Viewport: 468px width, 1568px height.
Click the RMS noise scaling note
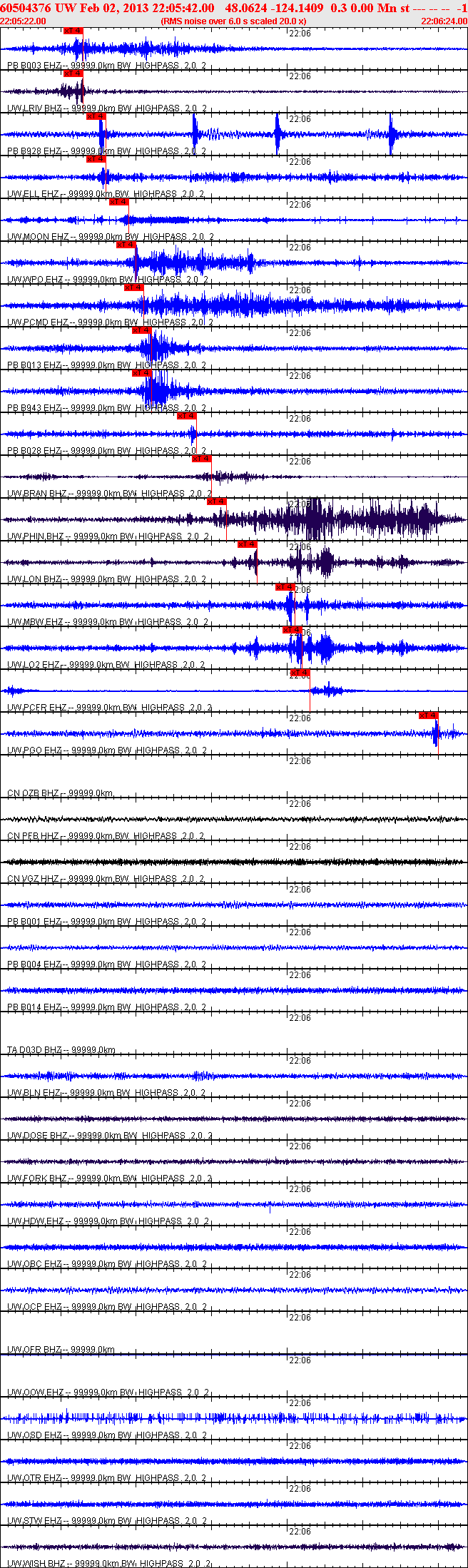point(233,21)
